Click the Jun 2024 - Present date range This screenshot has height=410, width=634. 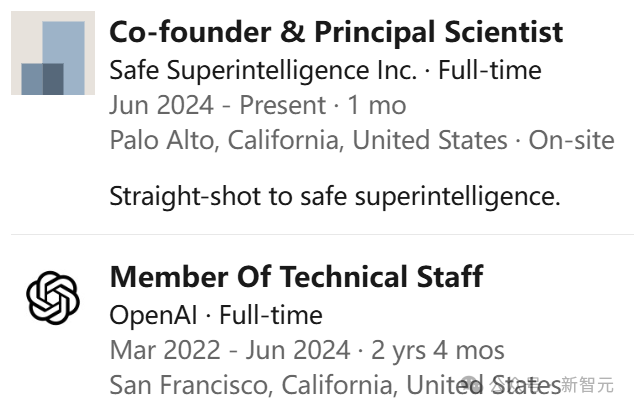(218, 105)
